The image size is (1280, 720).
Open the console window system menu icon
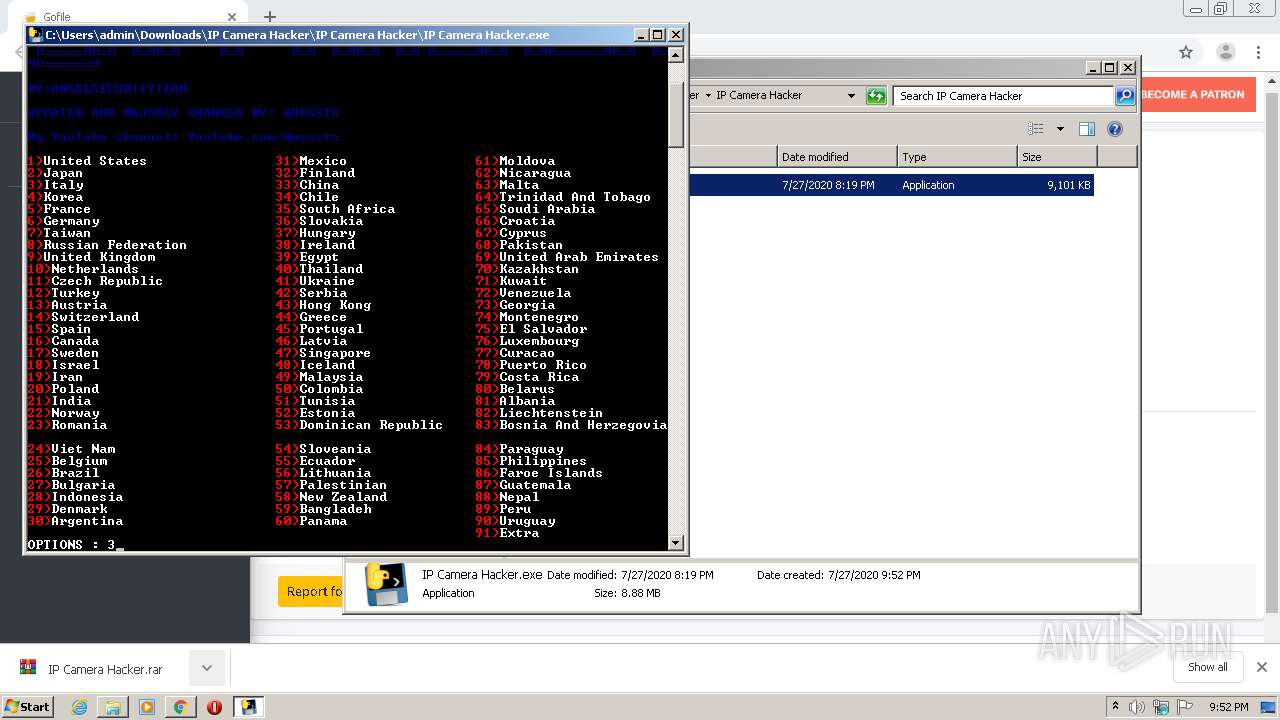35,34
